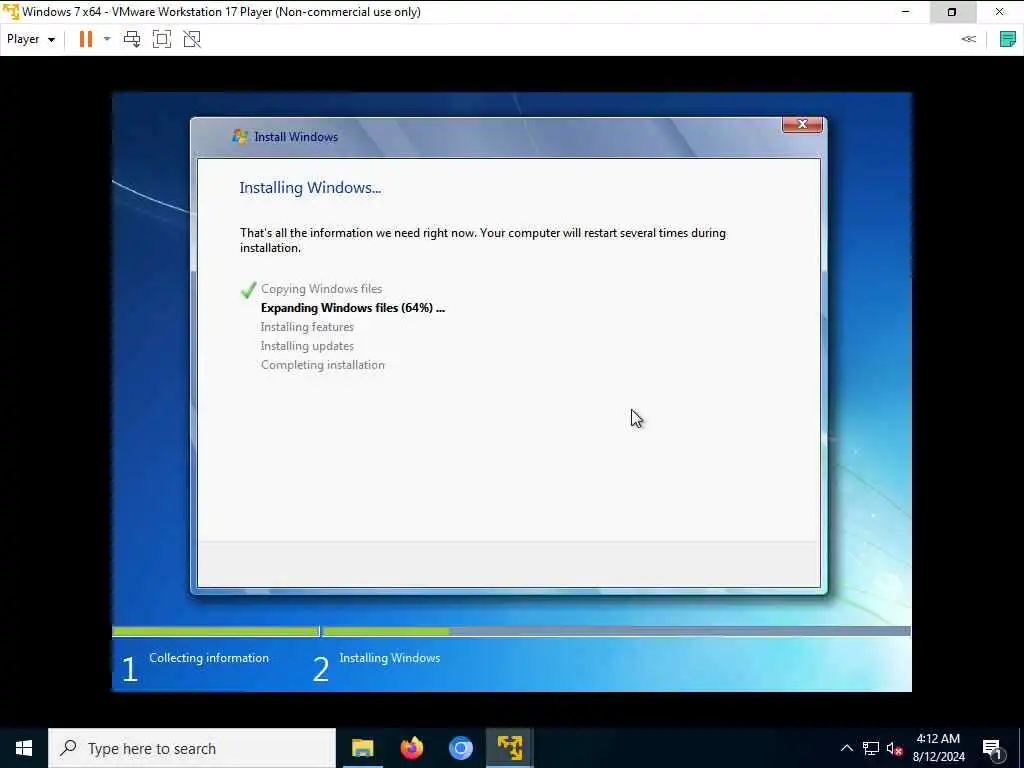Screen dimensions: 1024x768
Task: Click the 'Installing features' step text
Action: pos(307,327)
